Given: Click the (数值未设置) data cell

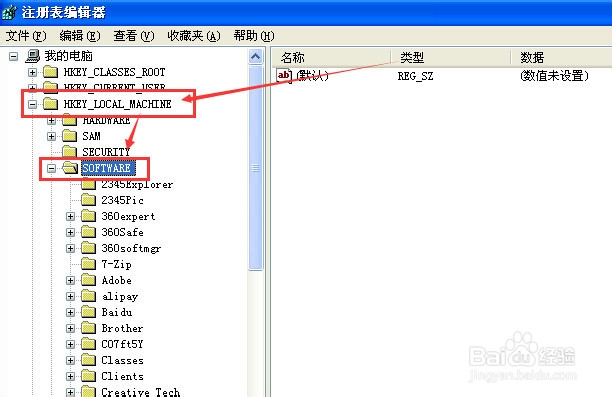Looking at the screenshot, I should [x=554, y=76].
